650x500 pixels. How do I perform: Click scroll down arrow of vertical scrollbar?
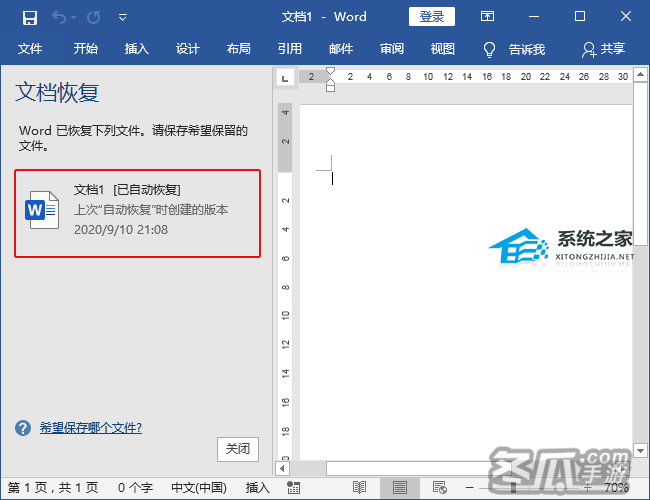pyautogui.click(x=640, y=450)
